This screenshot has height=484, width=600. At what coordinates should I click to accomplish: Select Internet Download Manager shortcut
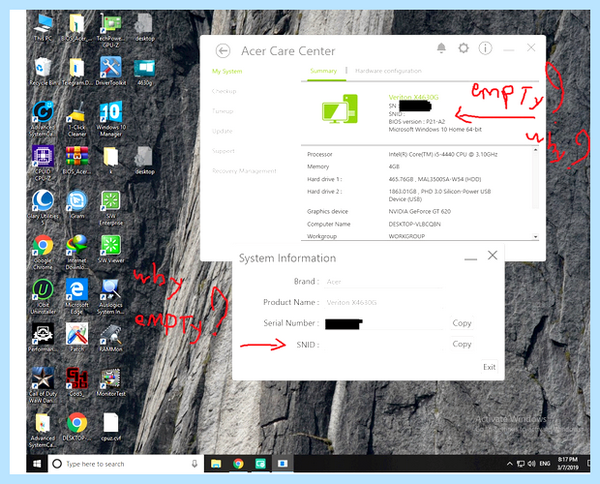(x=77, y=252)
